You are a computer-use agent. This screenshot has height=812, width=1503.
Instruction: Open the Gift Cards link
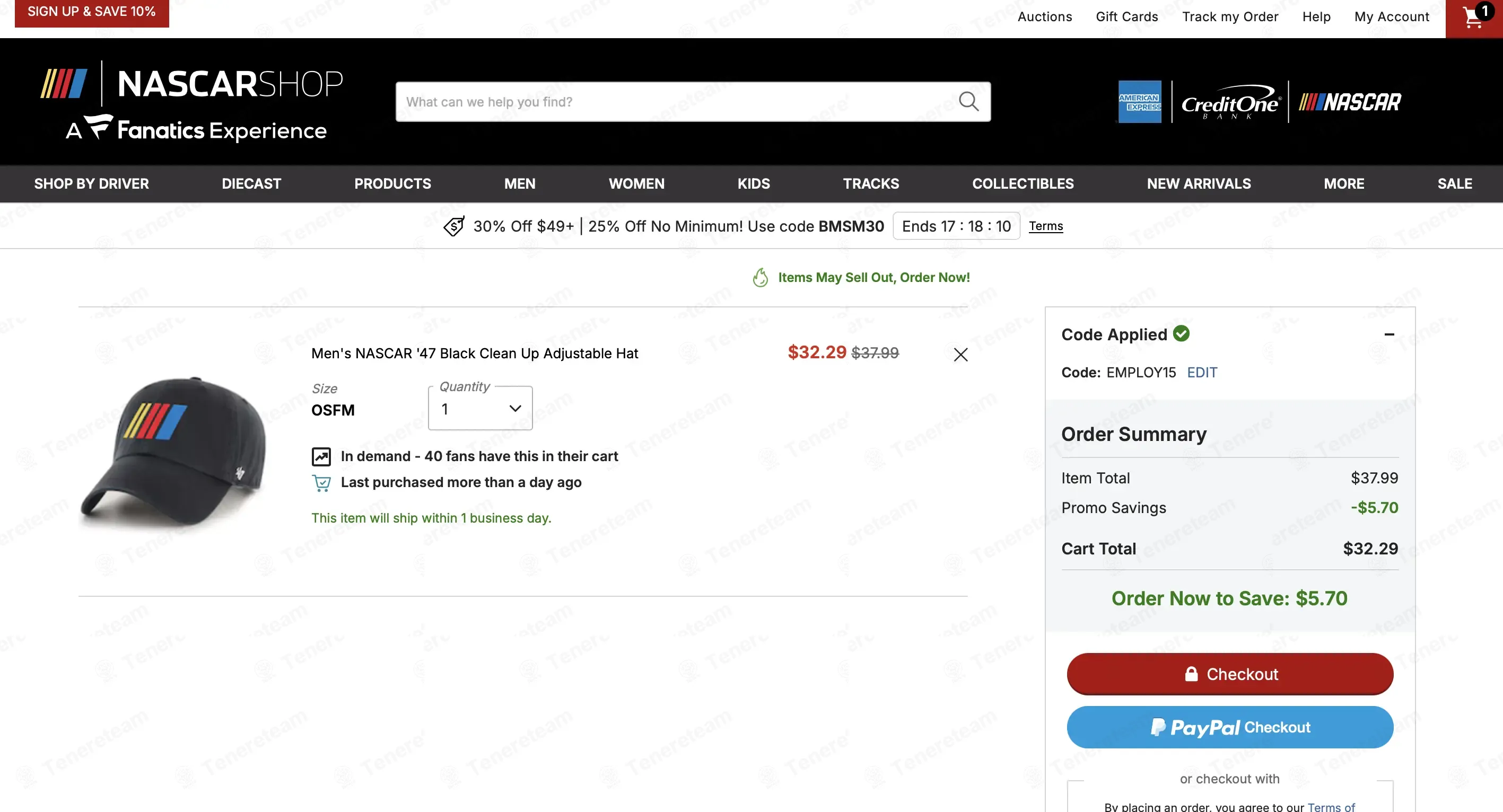click(1126, 17)
